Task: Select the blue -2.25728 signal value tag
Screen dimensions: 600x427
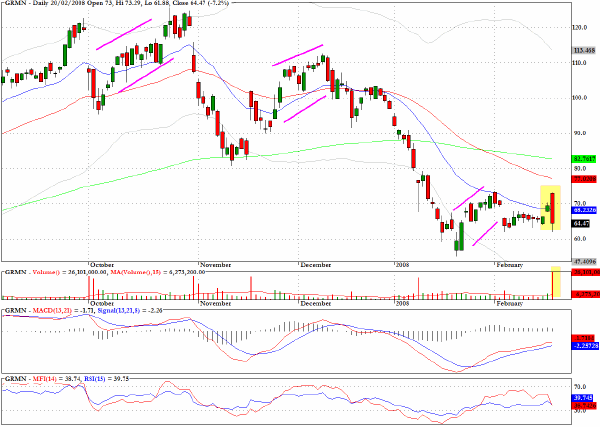Action: tap(585, 346)
